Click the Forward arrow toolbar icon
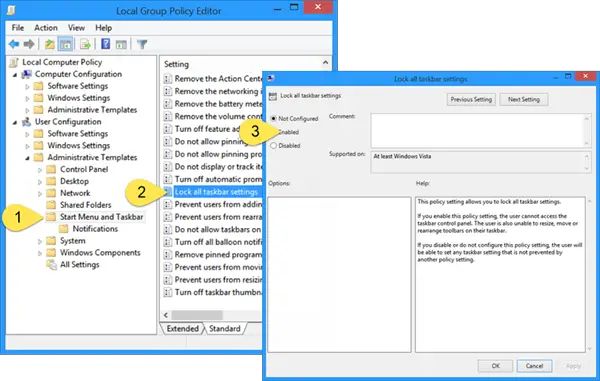 pos(29,44)
